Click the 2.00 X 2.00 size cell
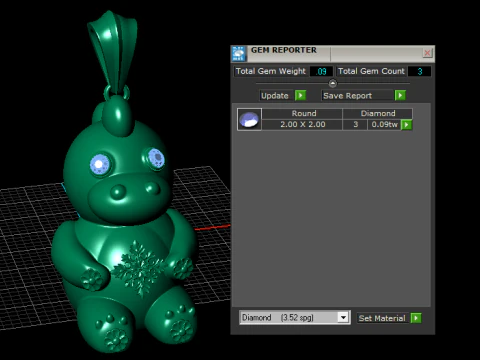The image size is (480, 360). [303, 125]
